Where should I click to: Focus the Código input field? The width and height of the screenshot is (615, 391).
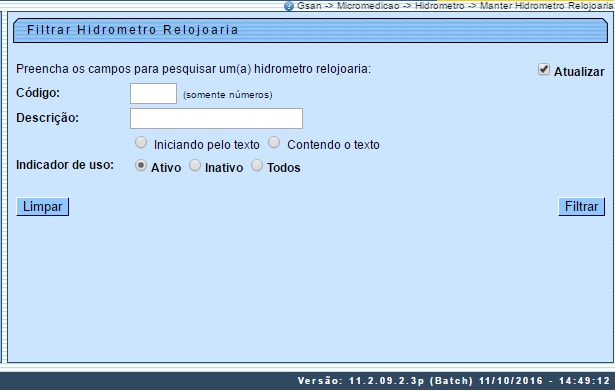(153, 94)
